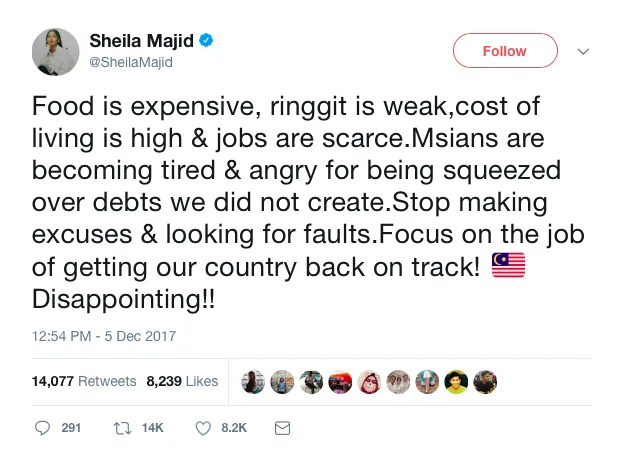This screenshot has width=626, height=459.
Task: Click the first liker avatar in the row
Action: point(253,381)
